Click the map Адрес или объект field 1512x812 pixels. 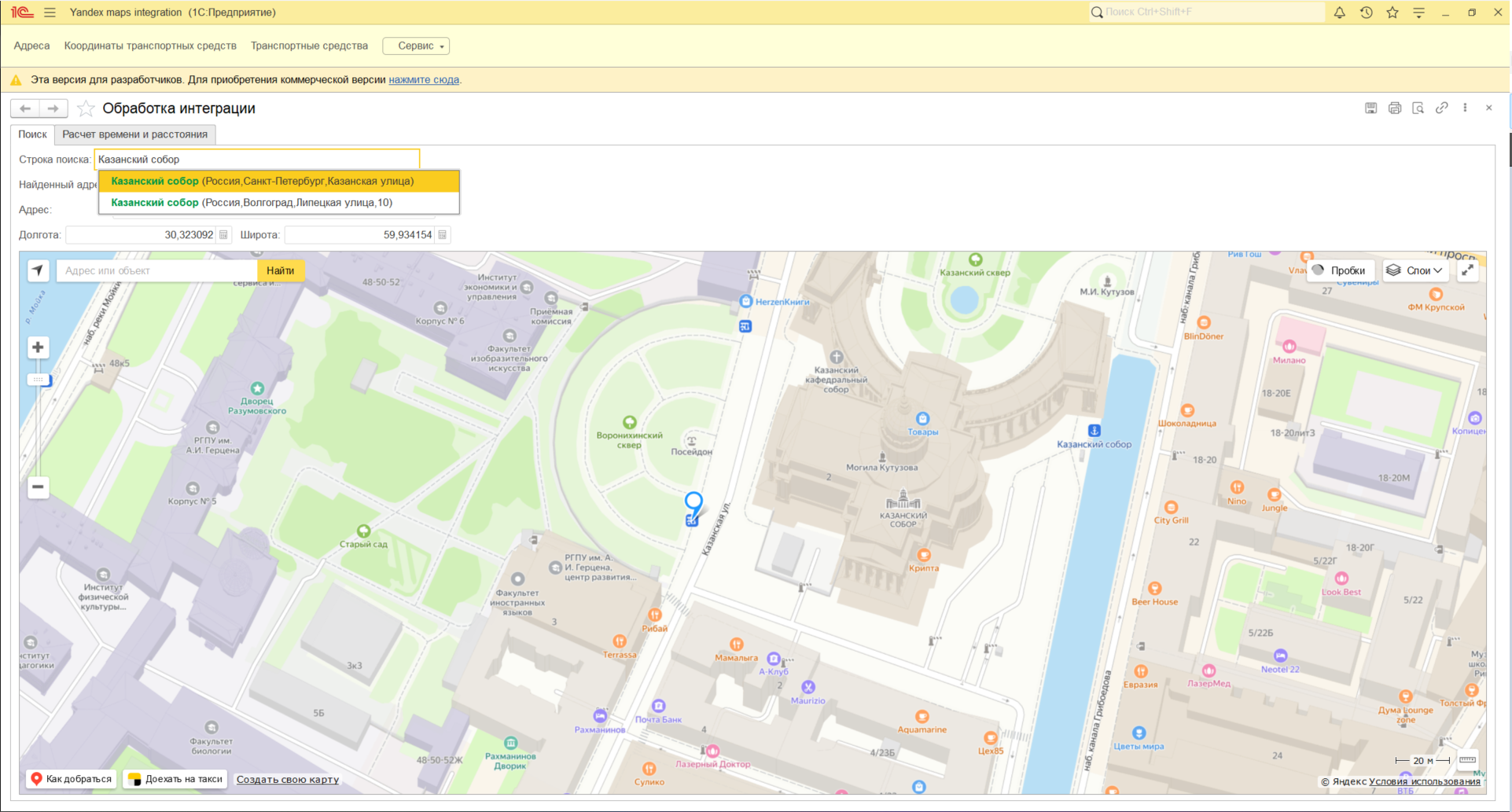pyautogui.click(x=157, y=270)
